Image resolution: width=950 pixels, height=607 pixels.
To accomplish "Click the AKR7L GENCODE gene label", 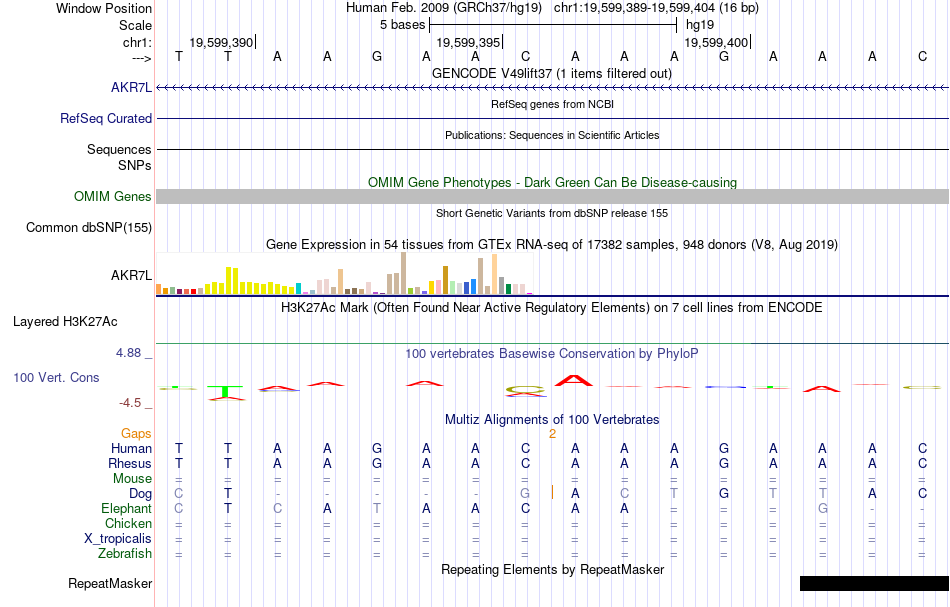I will tap(131, 87).
